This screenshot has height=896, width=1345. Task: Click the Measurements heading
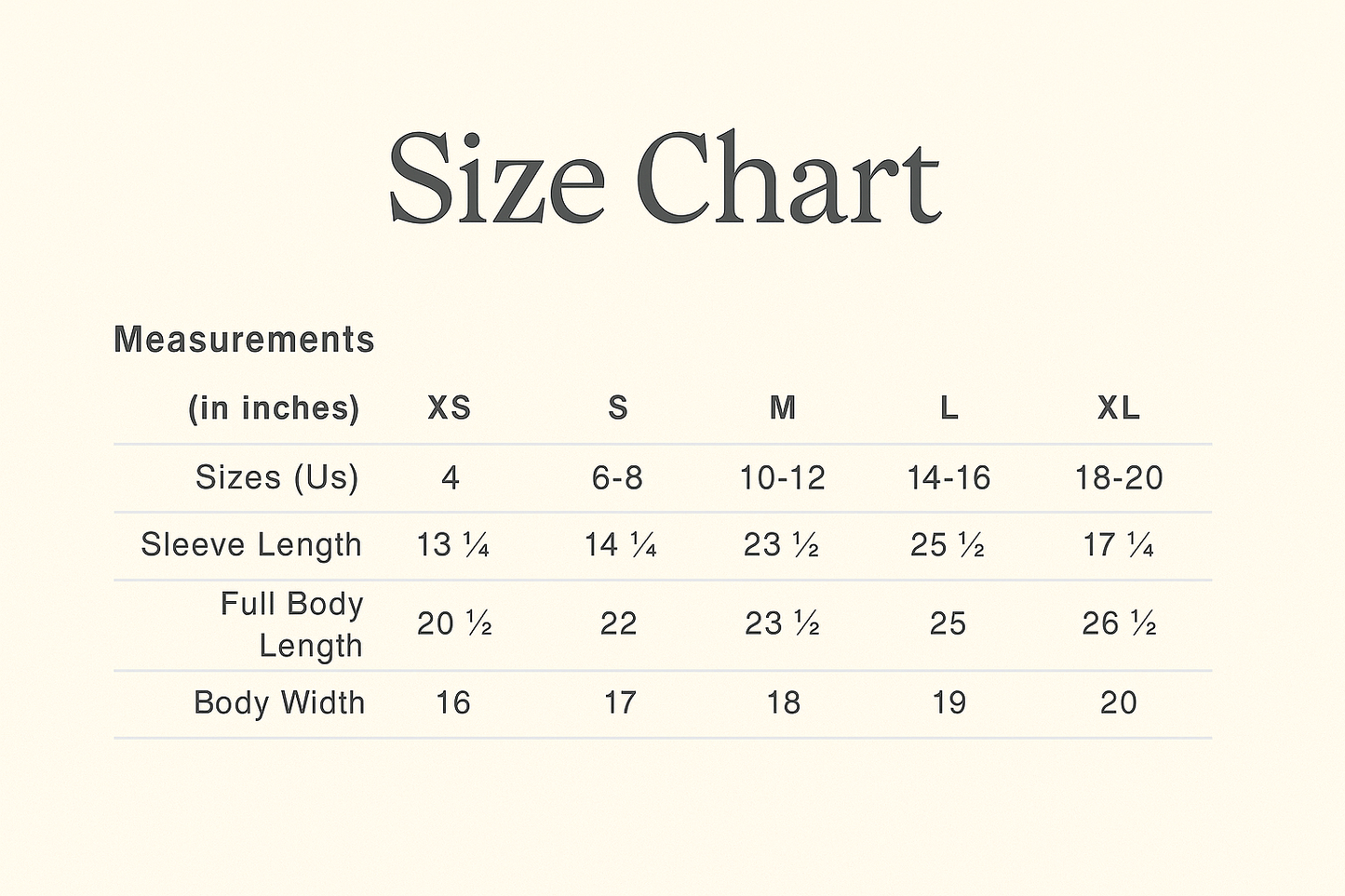244,340
